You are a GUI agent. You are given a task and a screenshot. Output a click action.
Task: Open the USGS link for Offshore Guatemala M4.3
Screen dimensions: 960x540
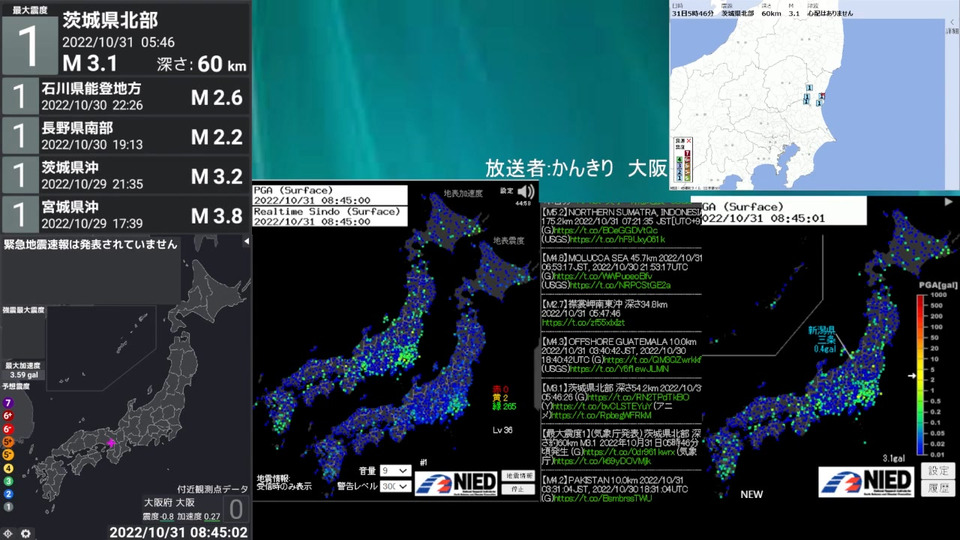click(619, 369)
